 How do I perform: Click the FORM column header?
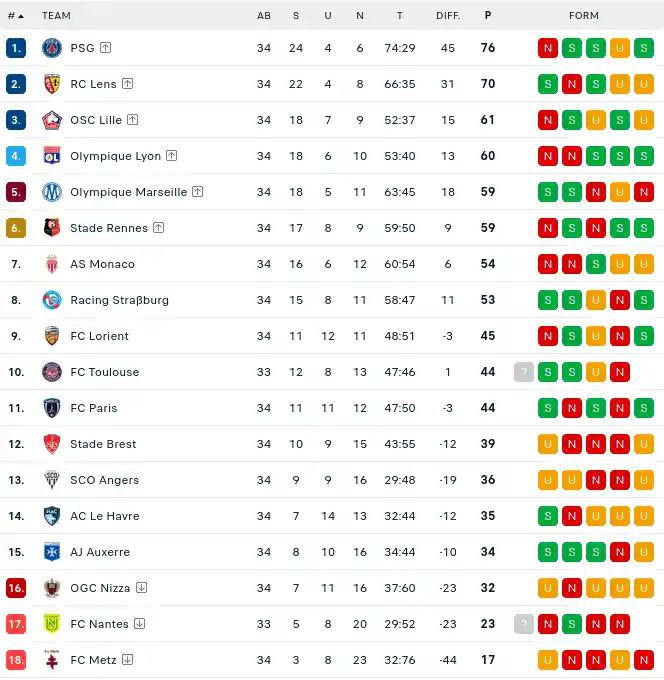584,16
